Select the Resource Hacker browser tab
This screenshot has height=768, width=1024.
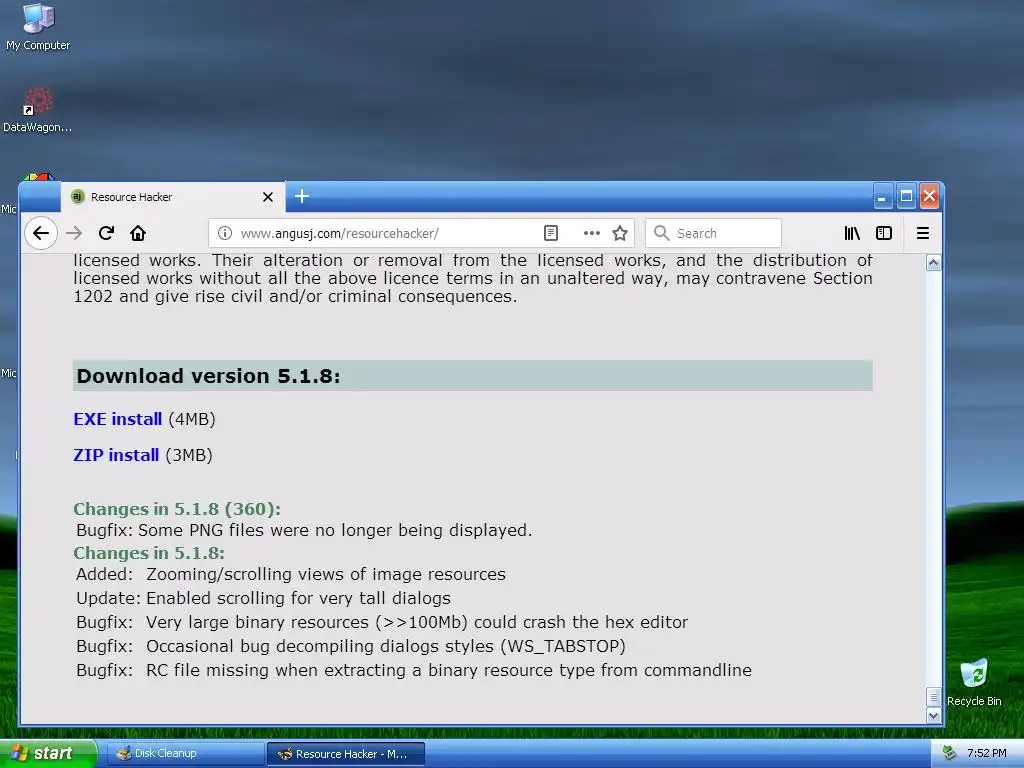click(173, 197)
